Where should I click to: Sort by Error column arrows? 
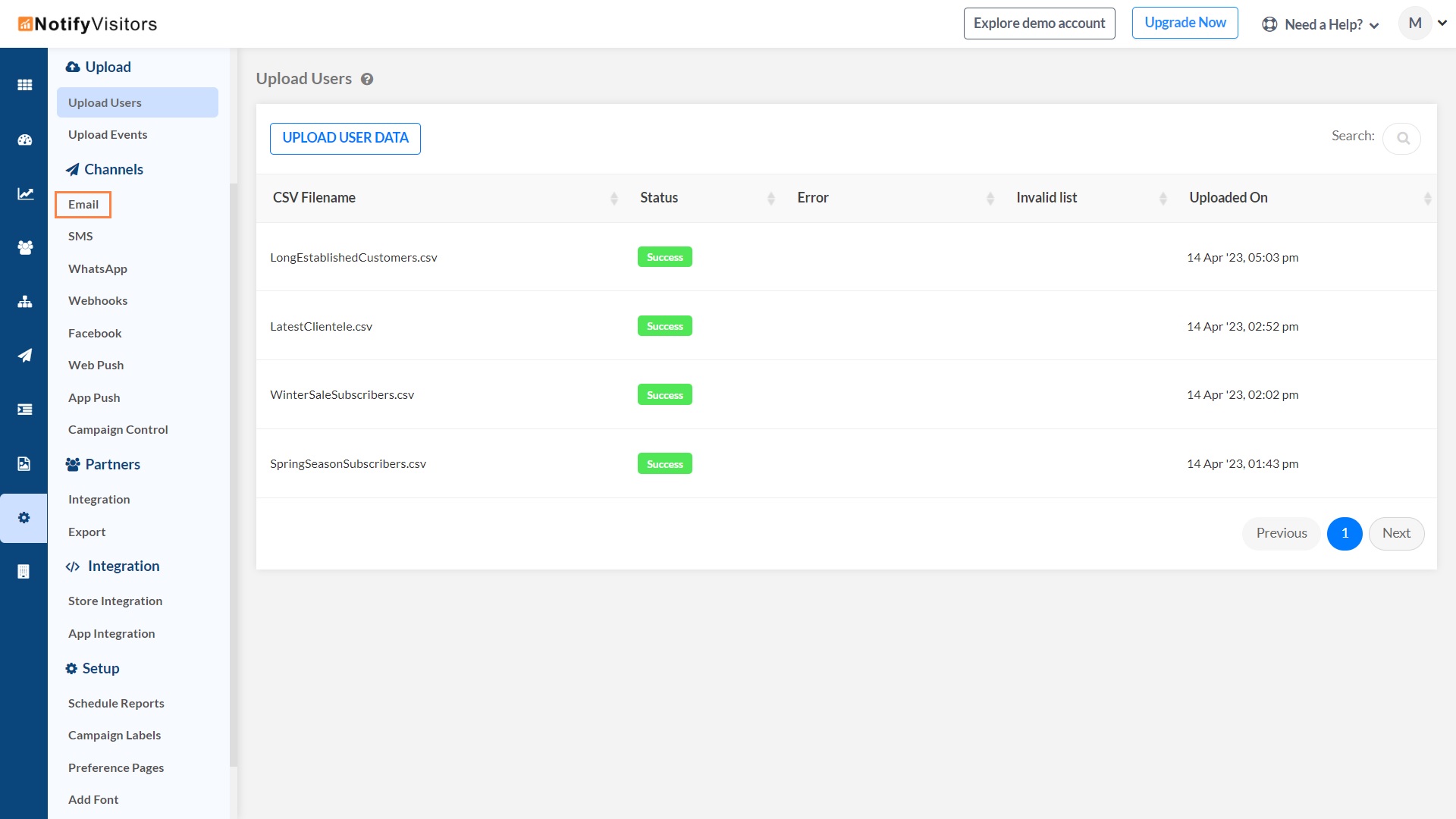pyautogui.click(x=990, y=199)
